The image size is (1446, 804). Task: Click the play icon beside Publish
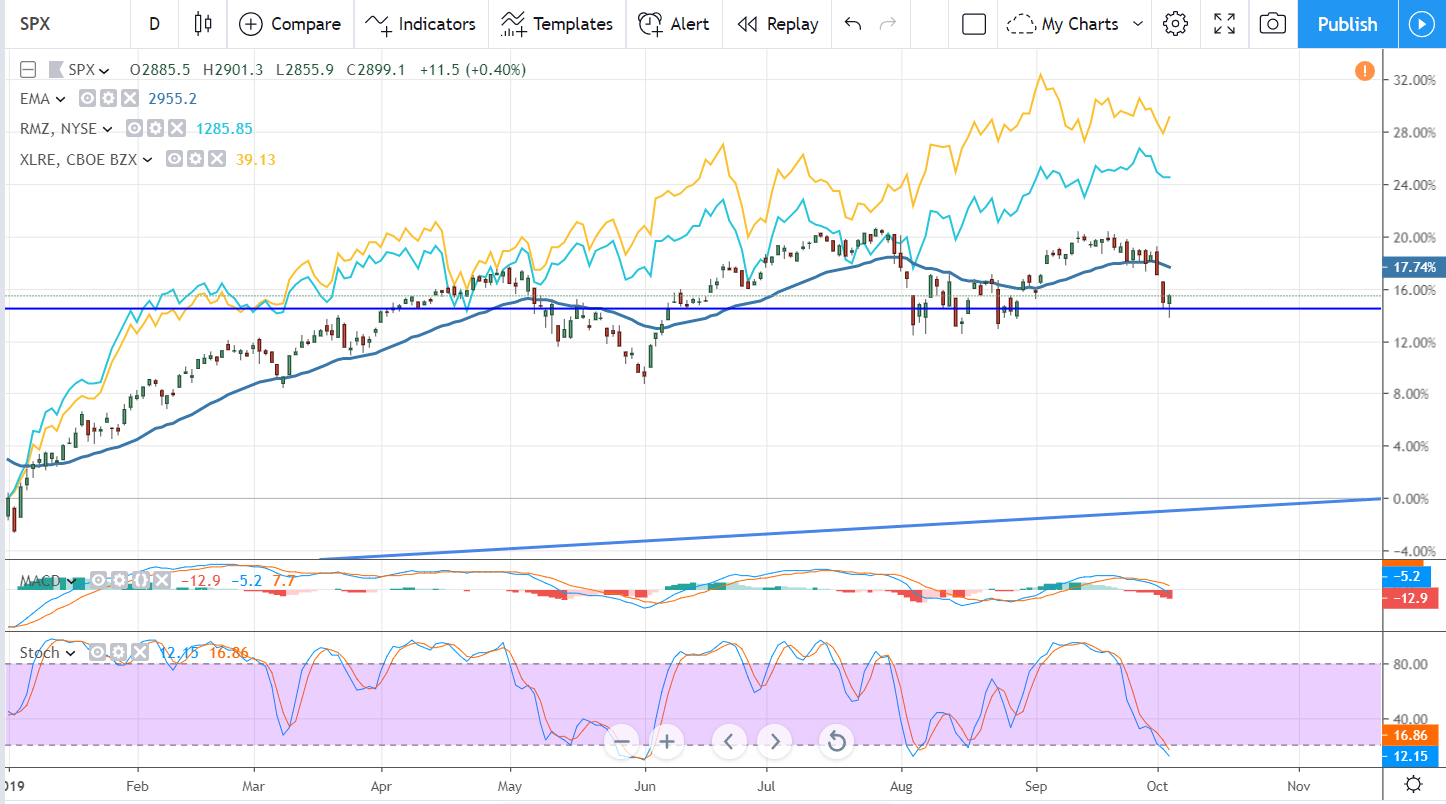click(x=1421, y=24)
